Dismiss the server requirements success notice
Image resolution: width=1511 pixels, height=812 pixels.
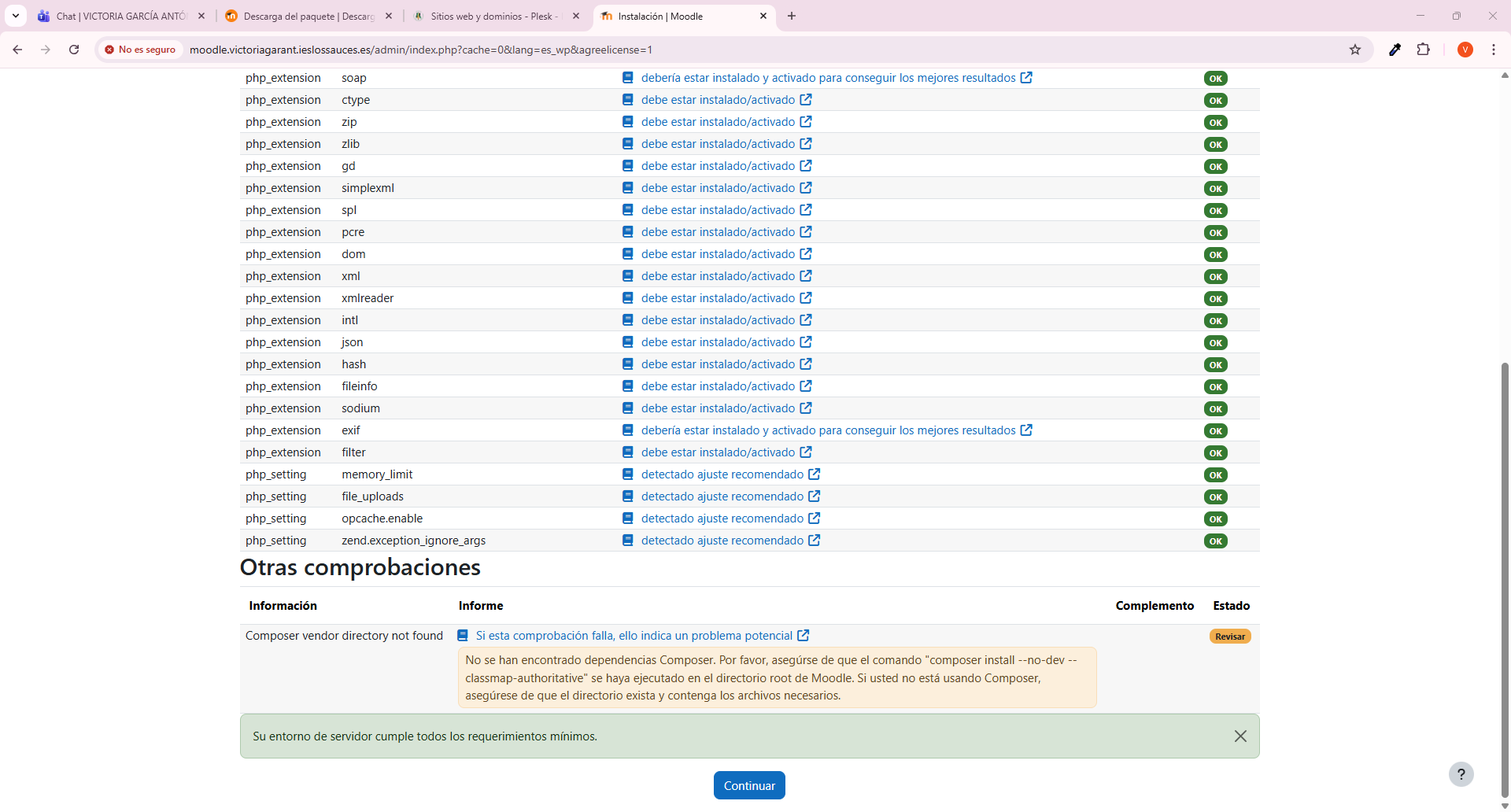(x=1240, y=736)
